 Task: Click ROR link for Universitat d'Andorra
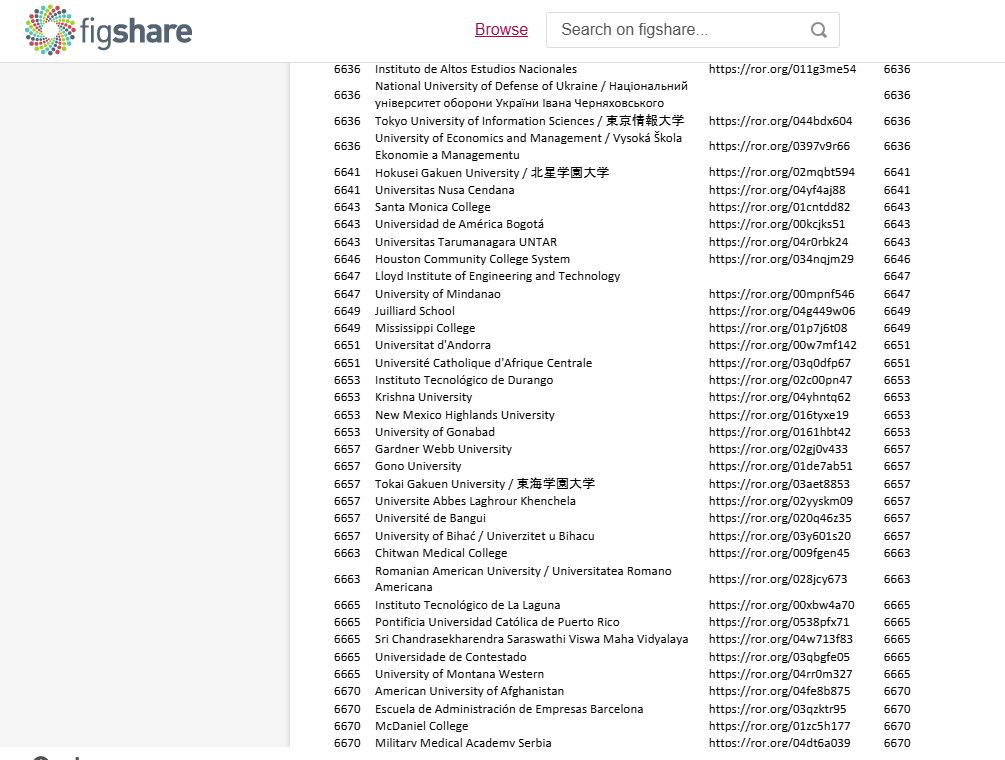pyautogui.click(x=783, y=345)
